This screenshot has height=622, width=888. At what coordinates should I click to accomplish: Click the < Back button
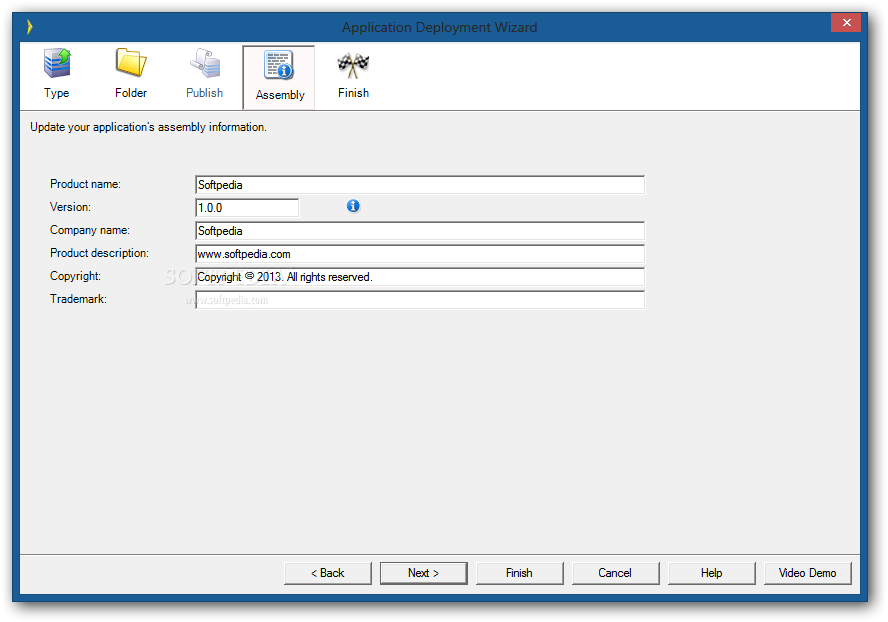click(x=328, y=573)
